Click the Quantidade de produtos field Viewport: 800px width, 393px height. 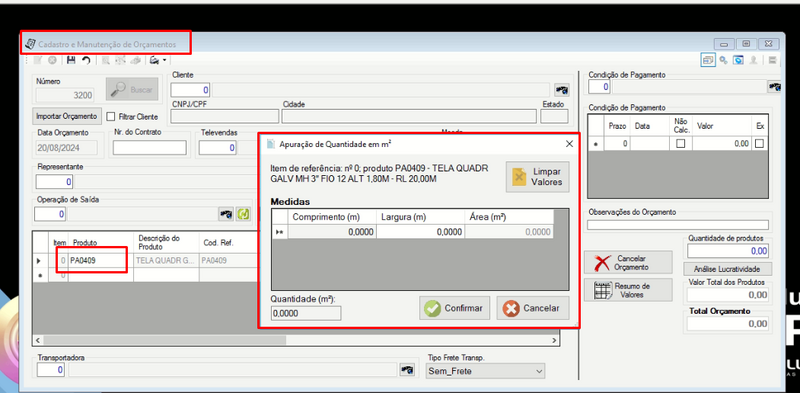(x=728, y=251)
